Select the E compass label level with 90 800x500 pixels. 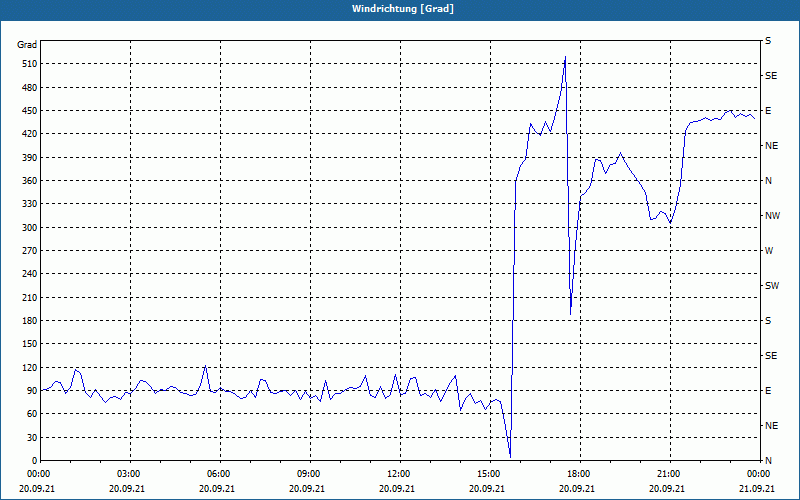(x=768, y=391)
